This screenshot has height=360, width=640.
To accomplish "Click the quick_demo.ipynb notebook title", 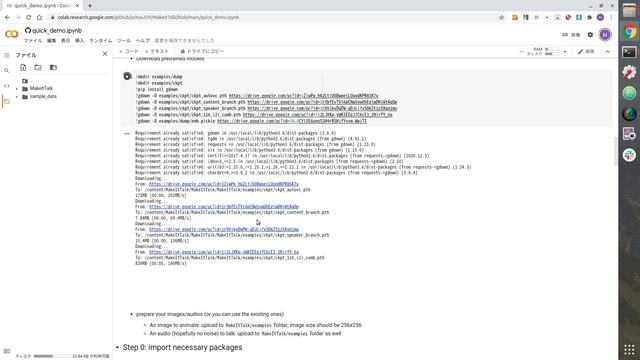I will coord(57,31).
